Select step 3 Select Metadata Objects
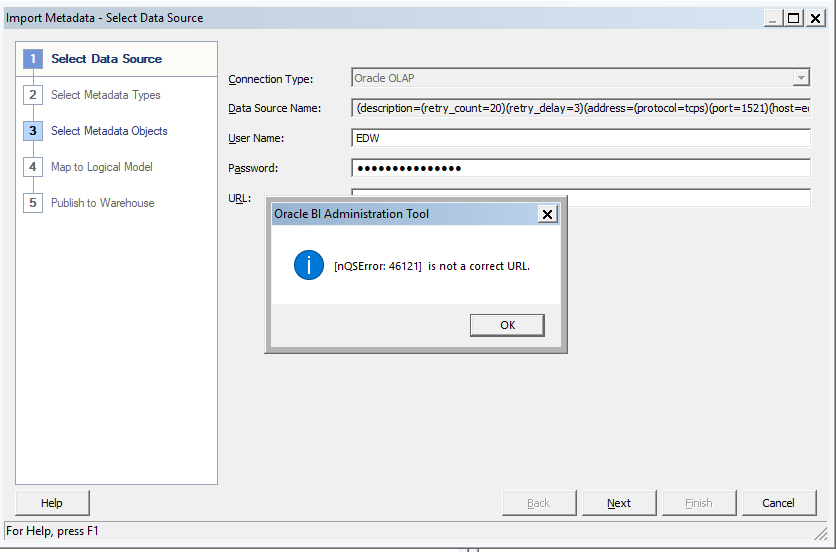 coord(96,131)
